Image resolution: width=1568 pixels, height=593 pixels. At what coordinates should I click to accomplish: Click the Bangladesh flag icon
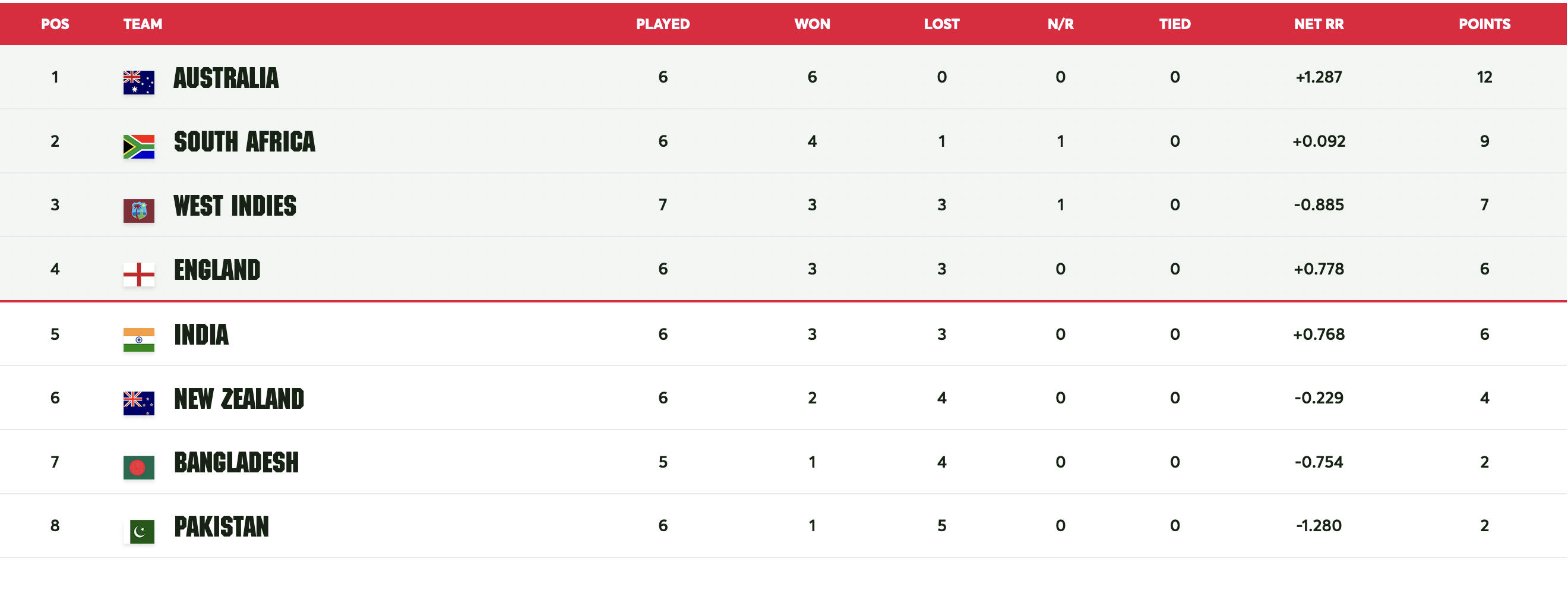click(139, 467)
